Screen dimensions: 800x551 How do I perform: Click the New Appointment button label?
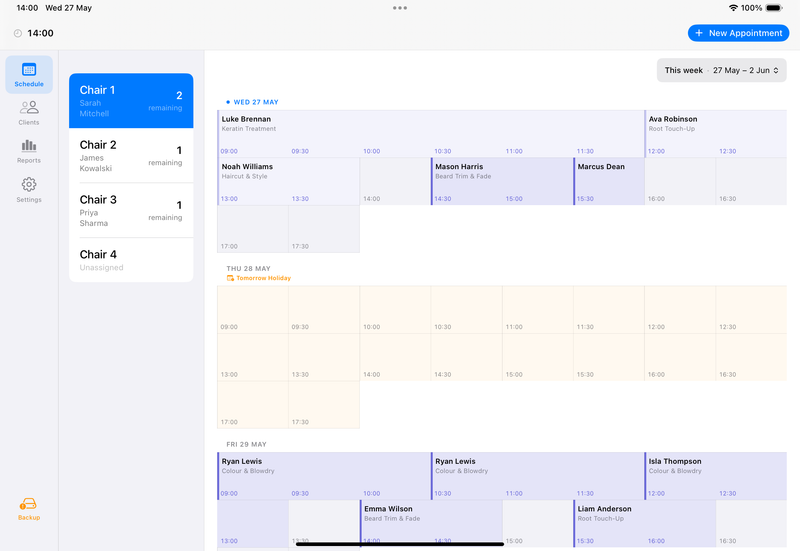pyautogui.click(x=745, y=33)
